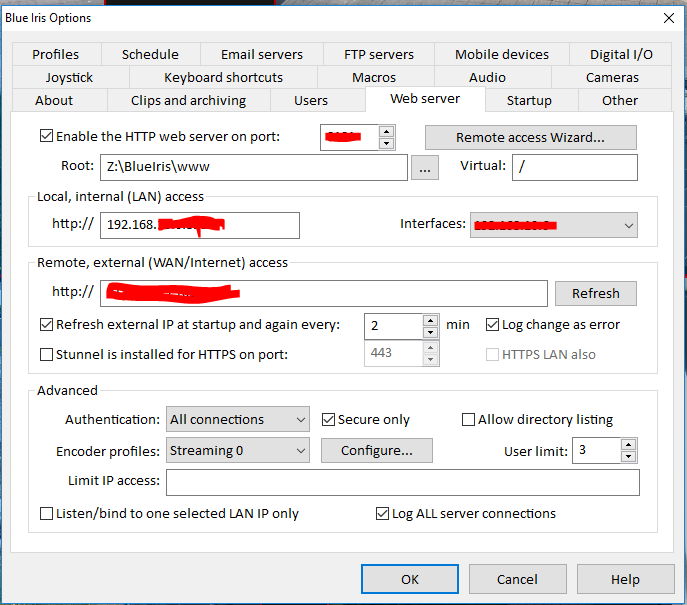
Task: Decrease refresh interval minutes with down arrow
Action: coord(430,332)
